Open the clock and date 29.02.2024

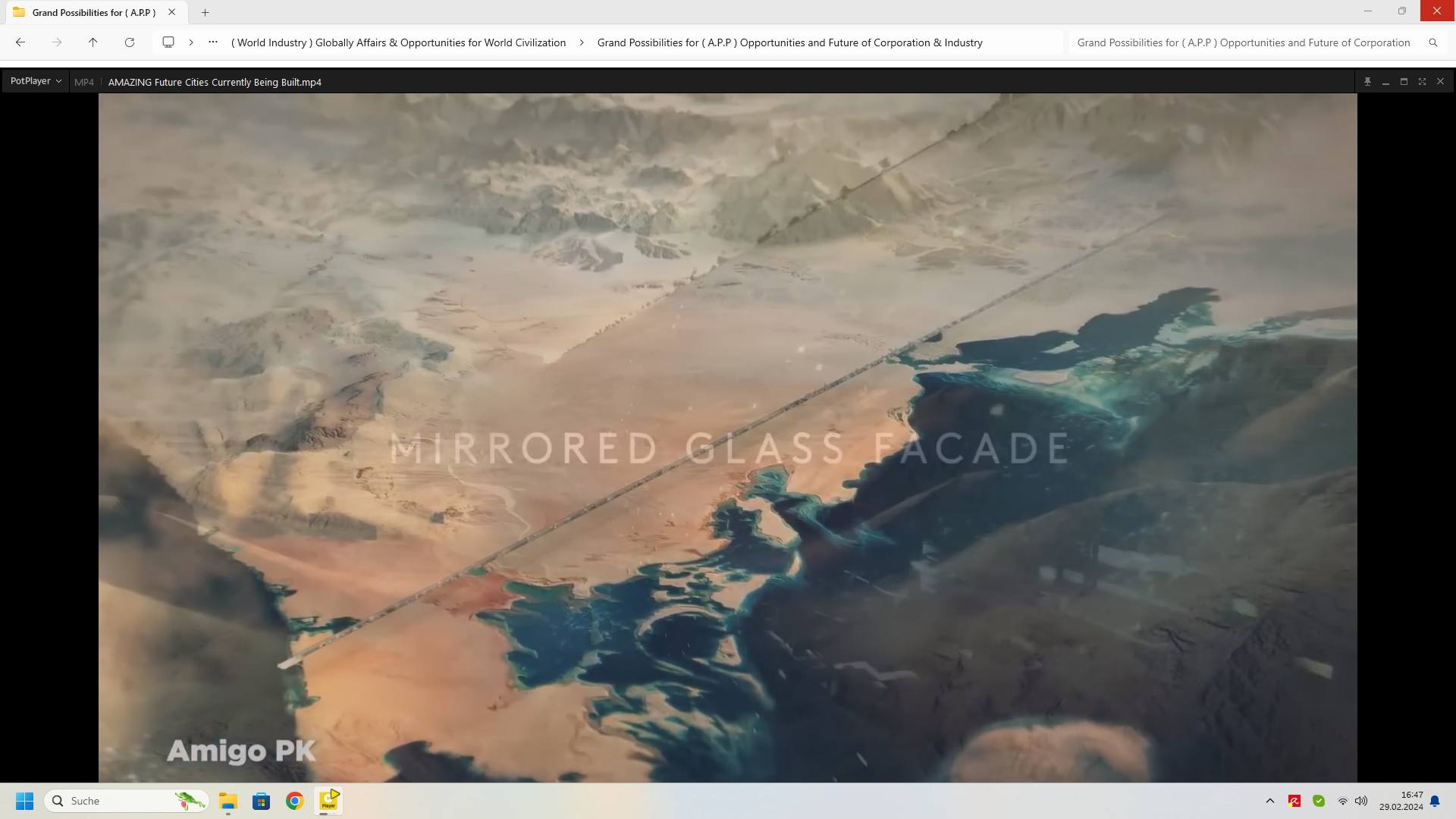click(x=1401, y=801)
